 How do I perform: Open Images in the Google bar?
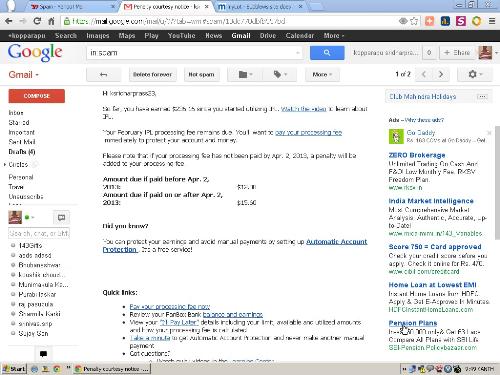coord(98,36)
